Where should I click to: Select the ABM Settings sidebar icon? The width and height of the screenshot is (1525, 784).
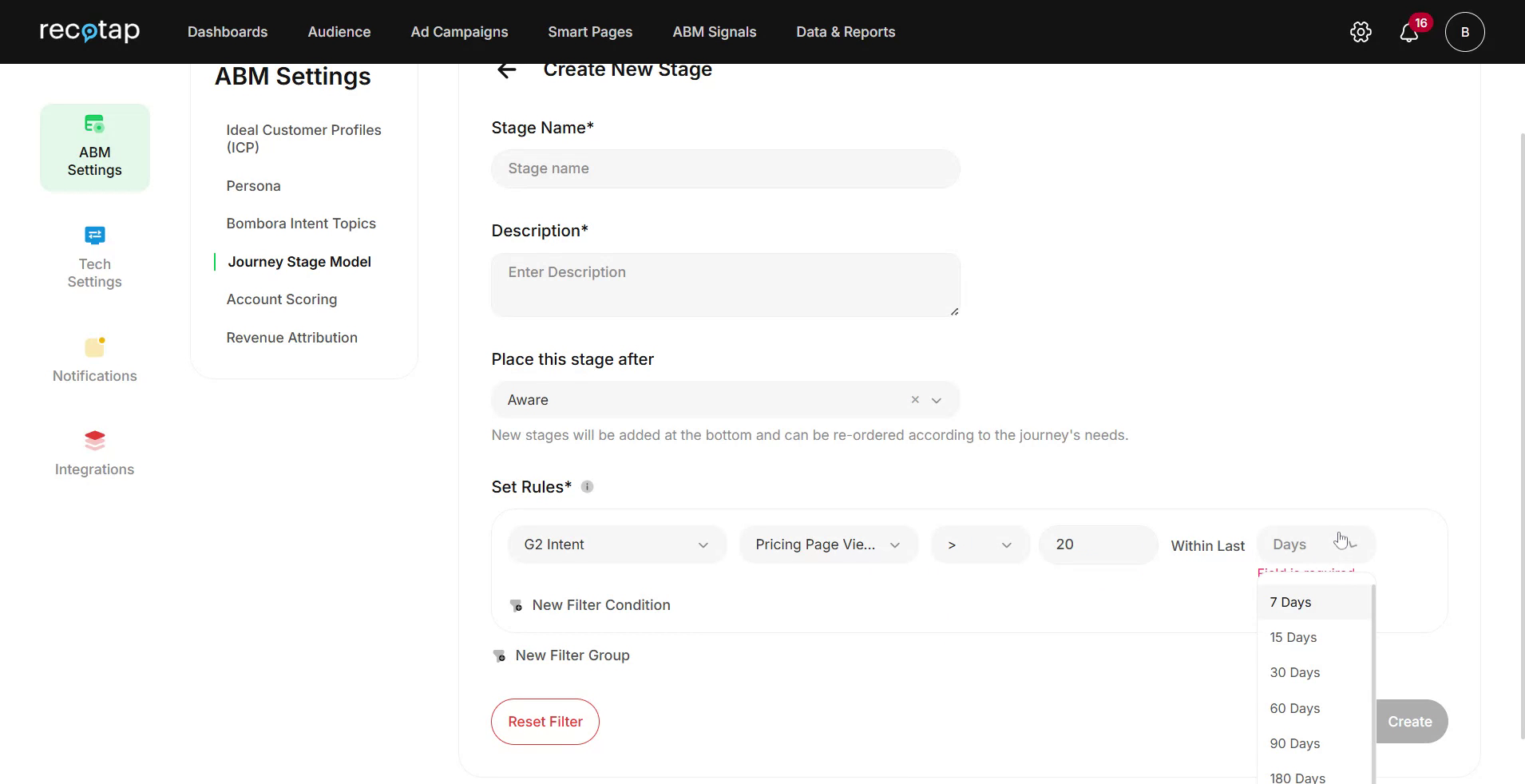(94, 147)
